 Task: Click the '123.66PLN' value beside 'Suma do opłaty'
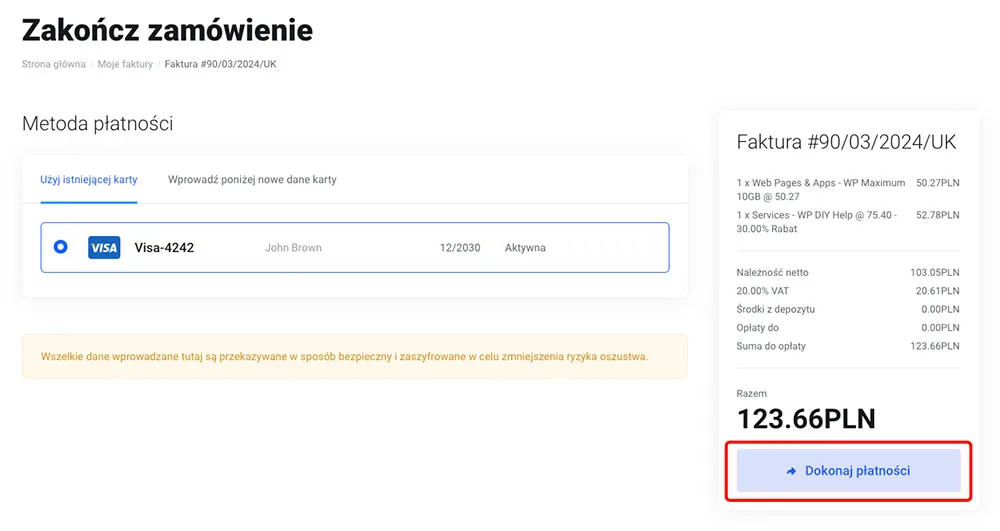pyautogui.click(x=935, y=346)
